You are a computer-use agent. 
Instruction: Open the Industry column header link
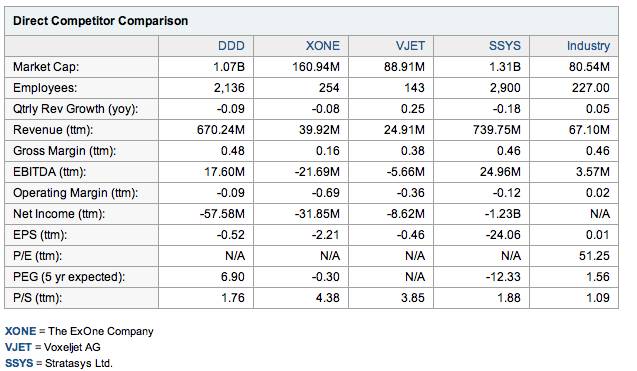588,46
